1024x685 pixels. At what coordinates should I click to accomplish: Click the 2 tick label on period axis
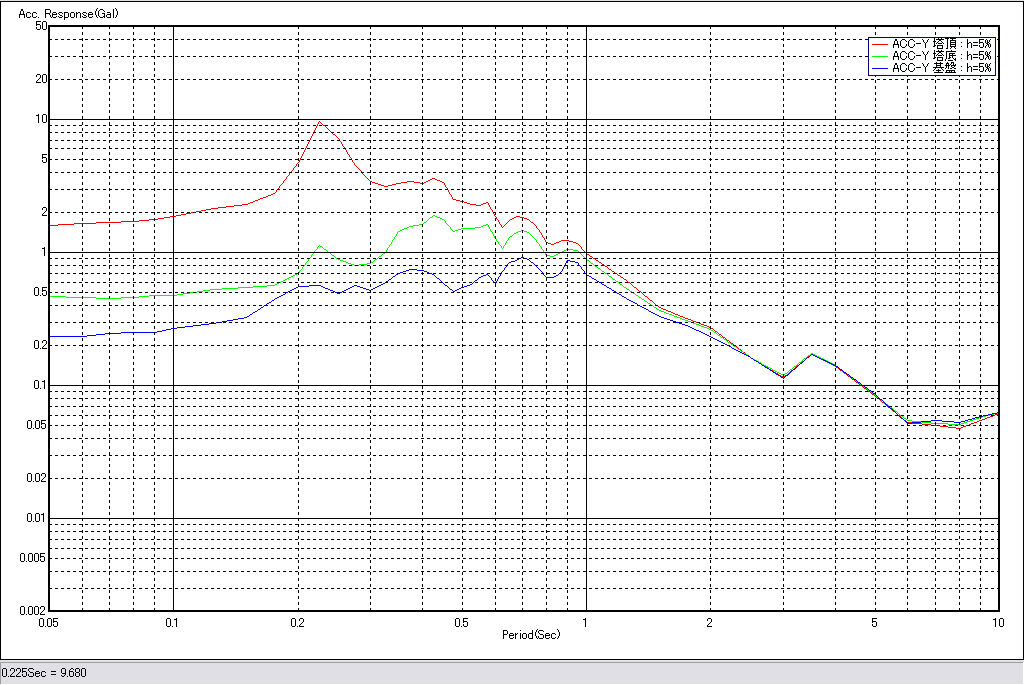(710, 622)
